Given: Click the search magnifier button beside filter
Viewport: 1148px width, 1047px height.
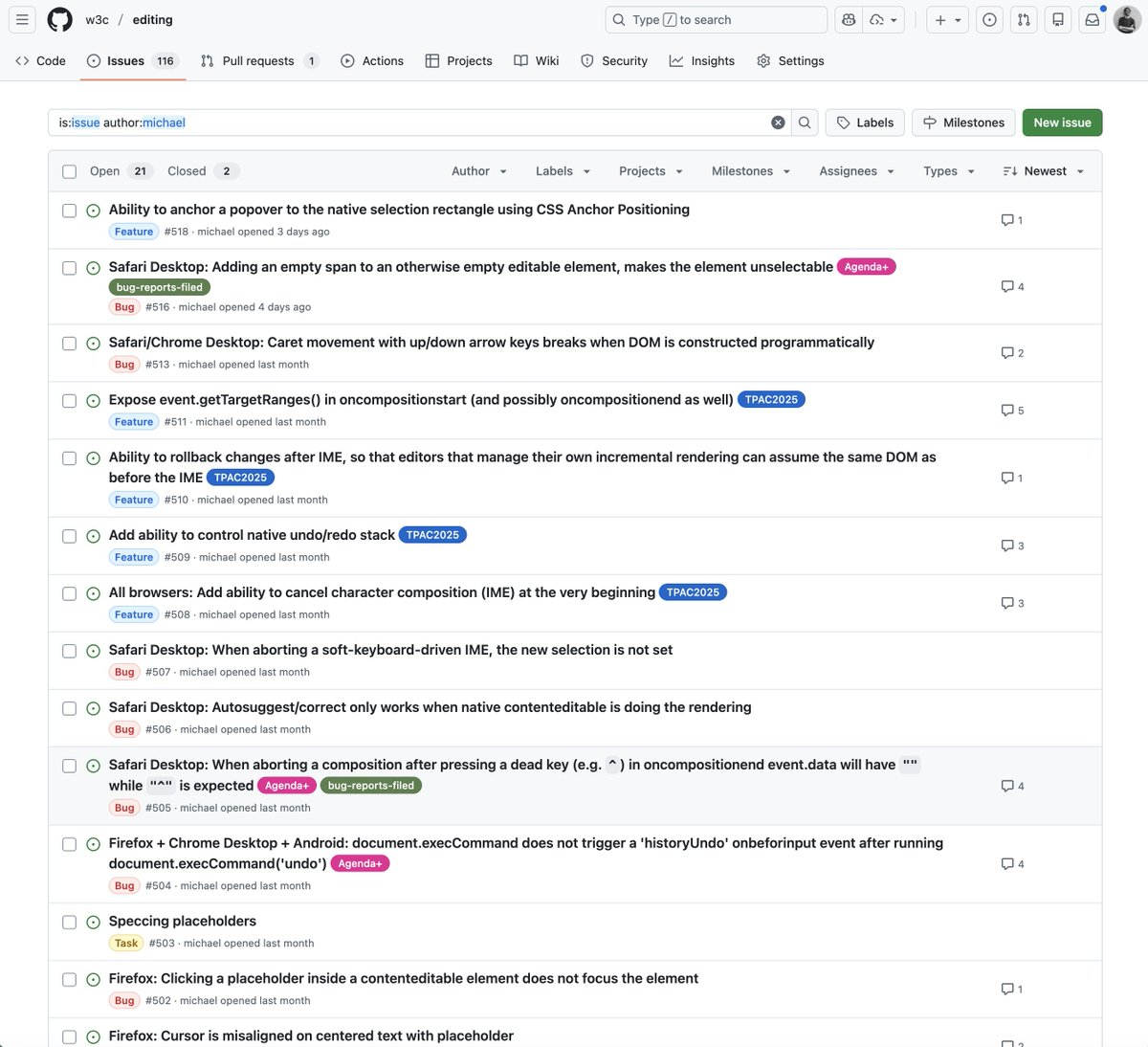Looking at the screenshot, I should pos(805,123).
